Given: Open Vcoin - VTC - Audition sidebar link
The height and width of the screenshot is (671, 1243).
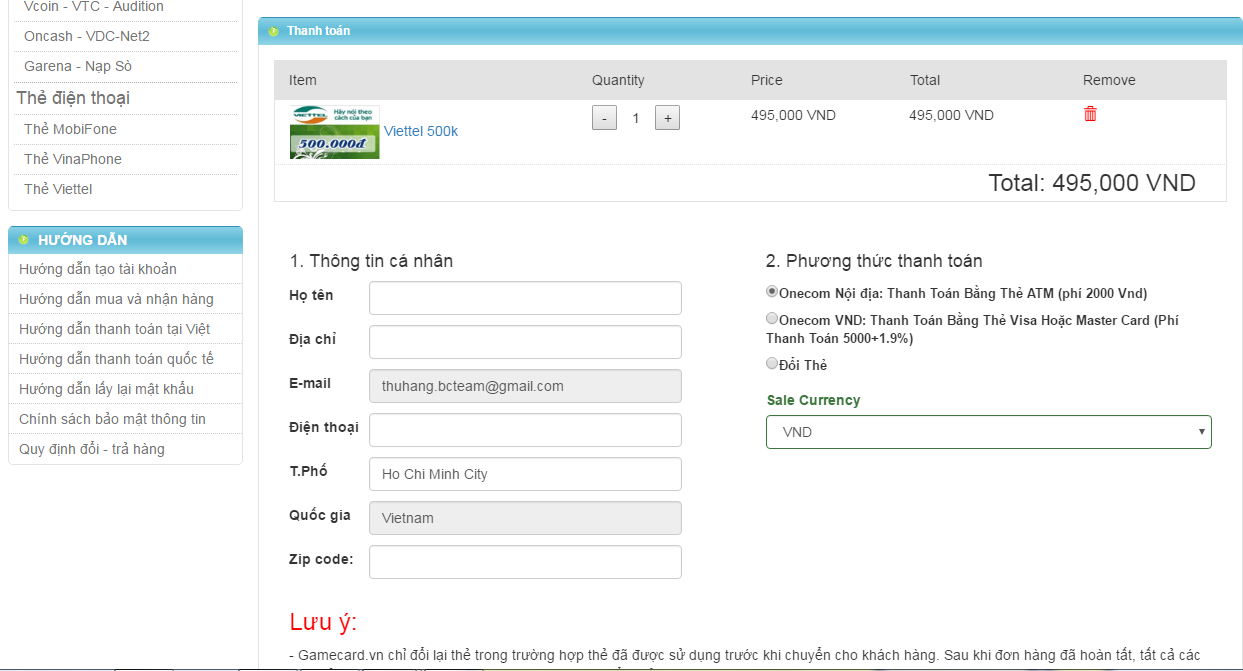Looking at the screenshot, I should coord(94,7).
